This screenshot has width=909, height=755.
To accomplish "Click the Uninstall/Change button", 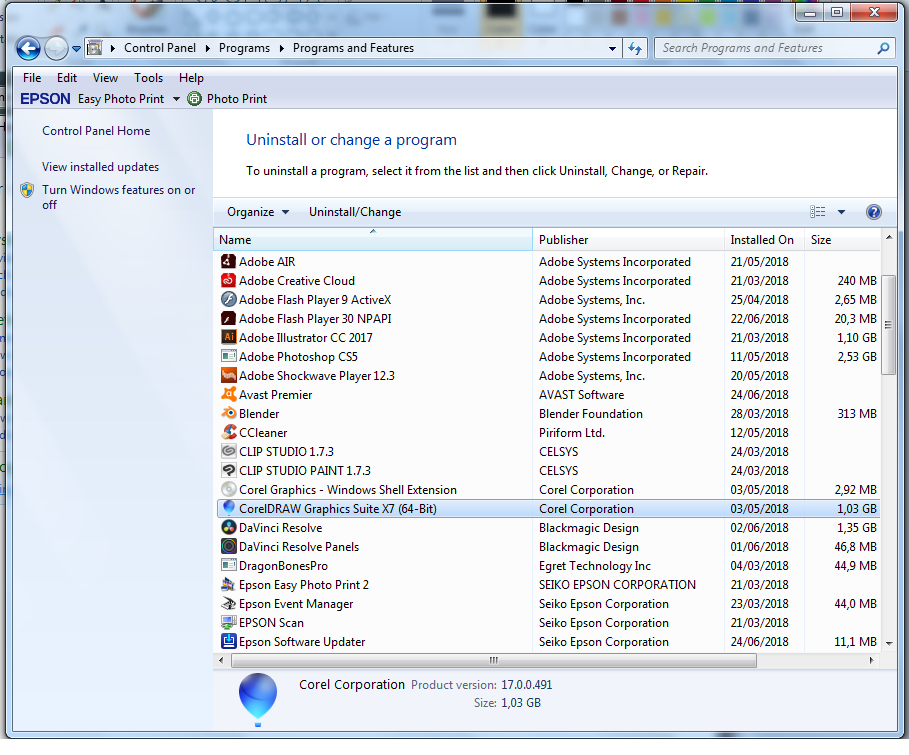I will point(355,212).
